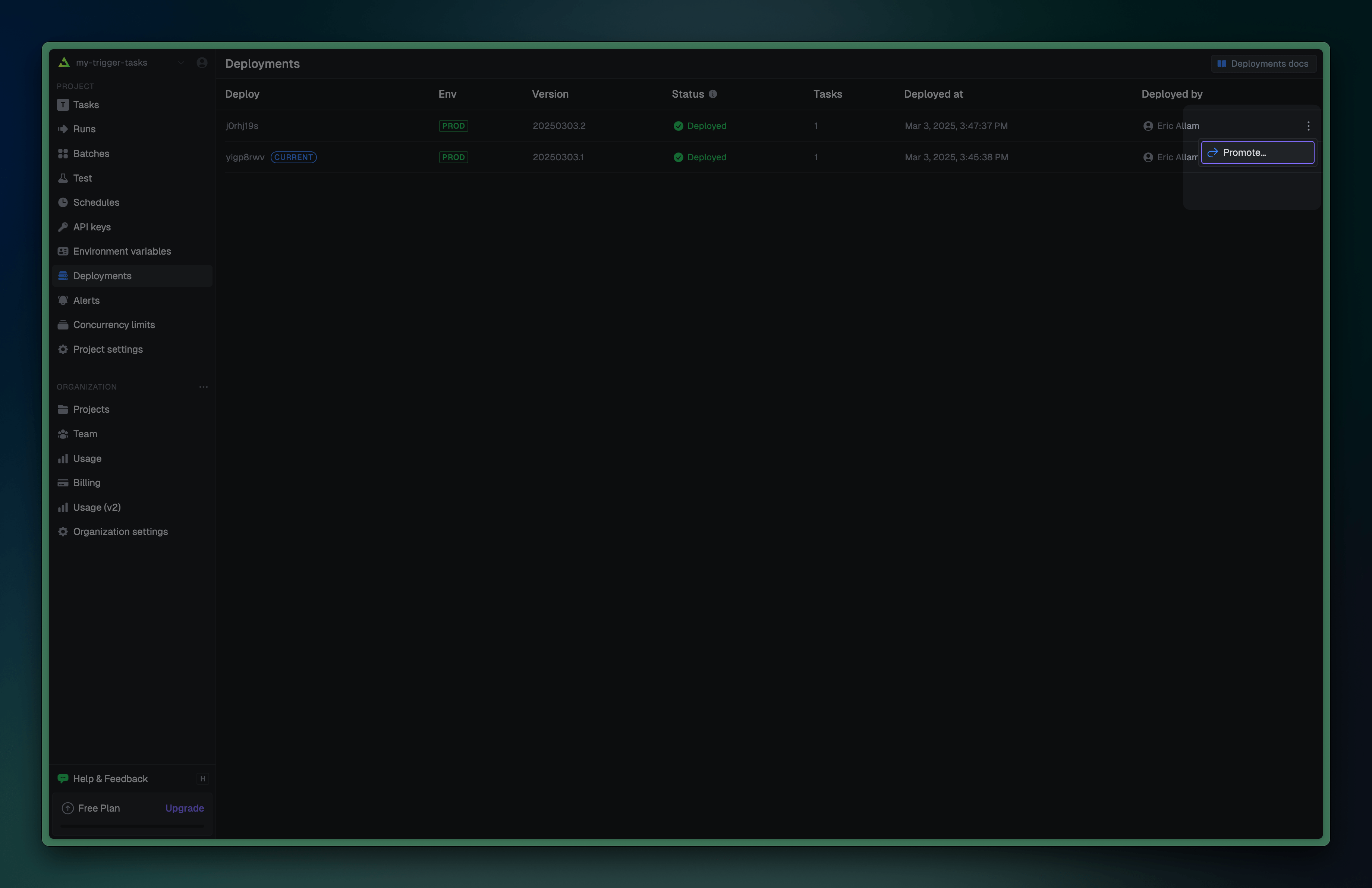Click the CURRENT badge on yigp8rwv
The image size is (1372, 888).
click(293, 157)
